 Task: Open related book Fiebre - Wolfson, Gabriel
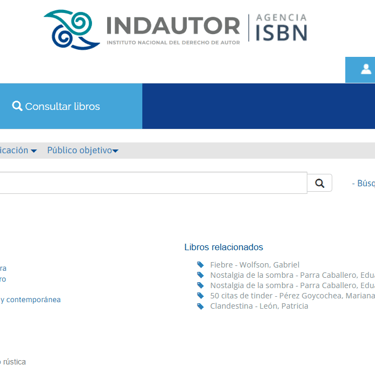(255, 265)
